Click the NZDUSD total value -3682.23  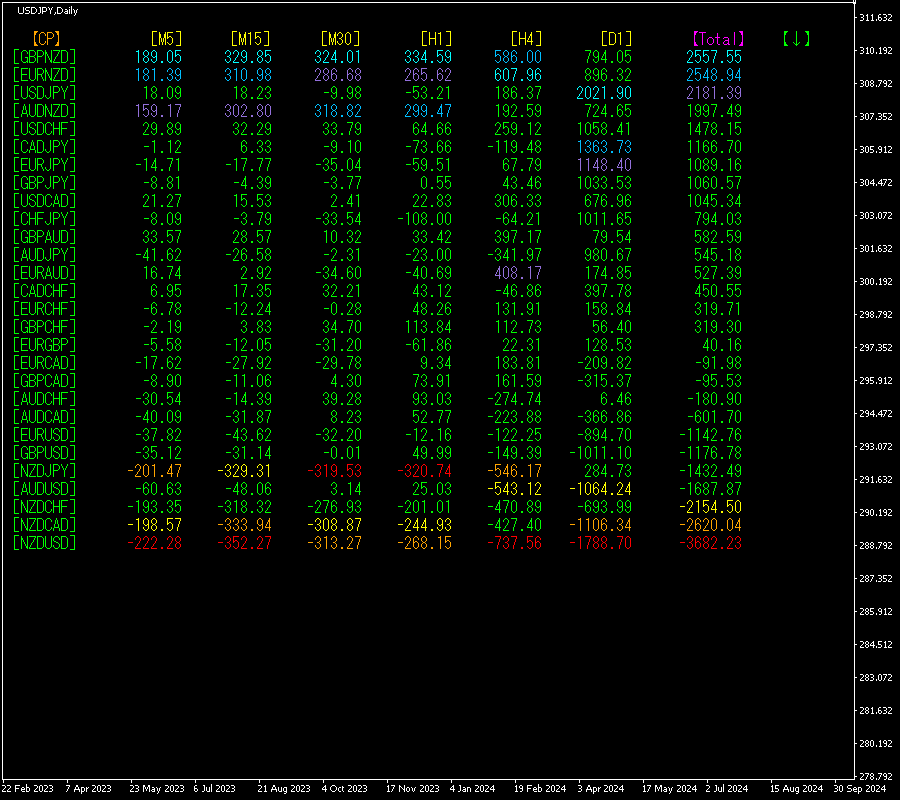(711, 543)
